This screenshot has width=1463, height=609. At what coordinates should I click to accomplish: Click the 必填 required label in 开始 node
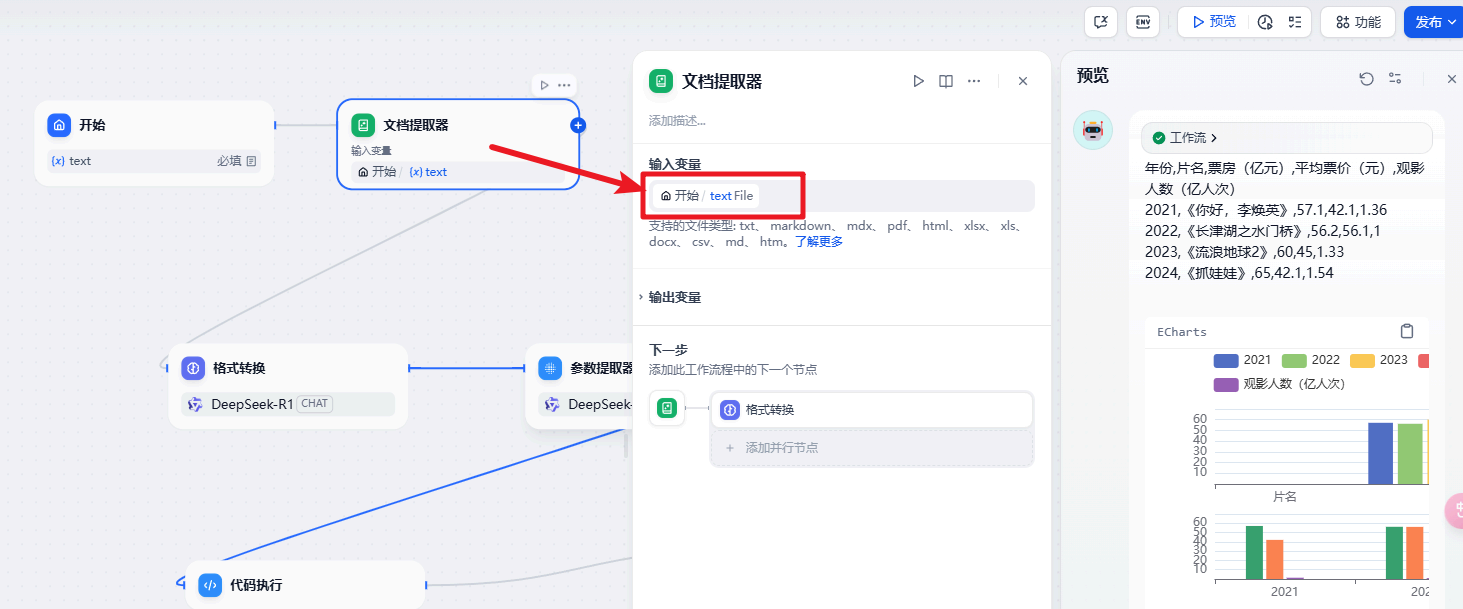tap(229, 161)
